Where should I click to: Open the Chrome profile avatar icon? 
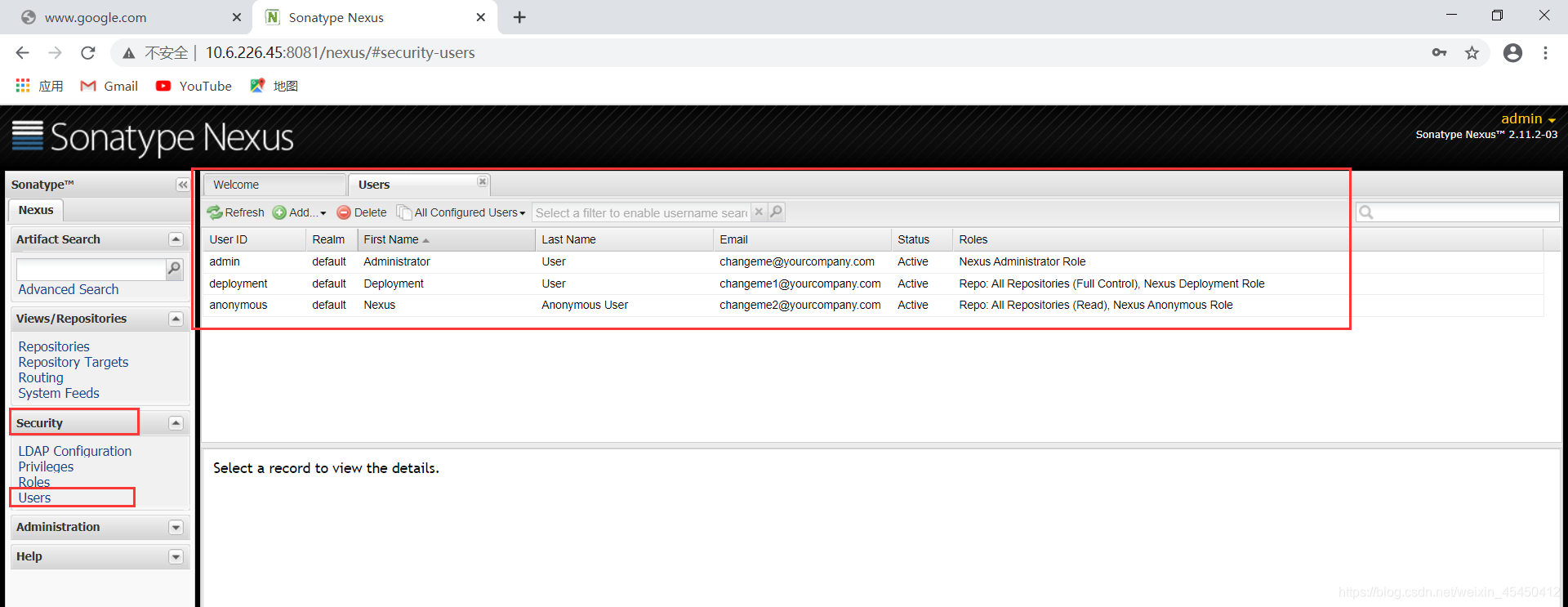point(1512,53)
